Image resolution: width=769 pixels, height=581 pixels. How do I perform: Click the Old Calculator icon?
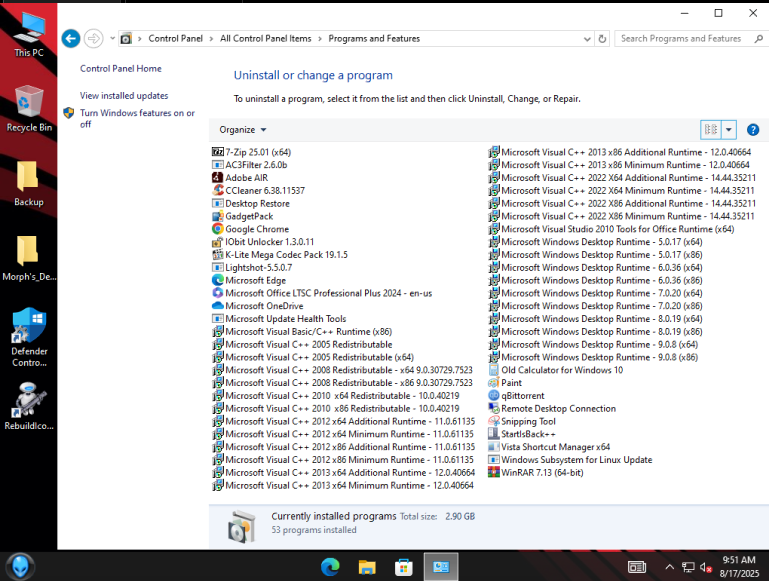(493, 370)
